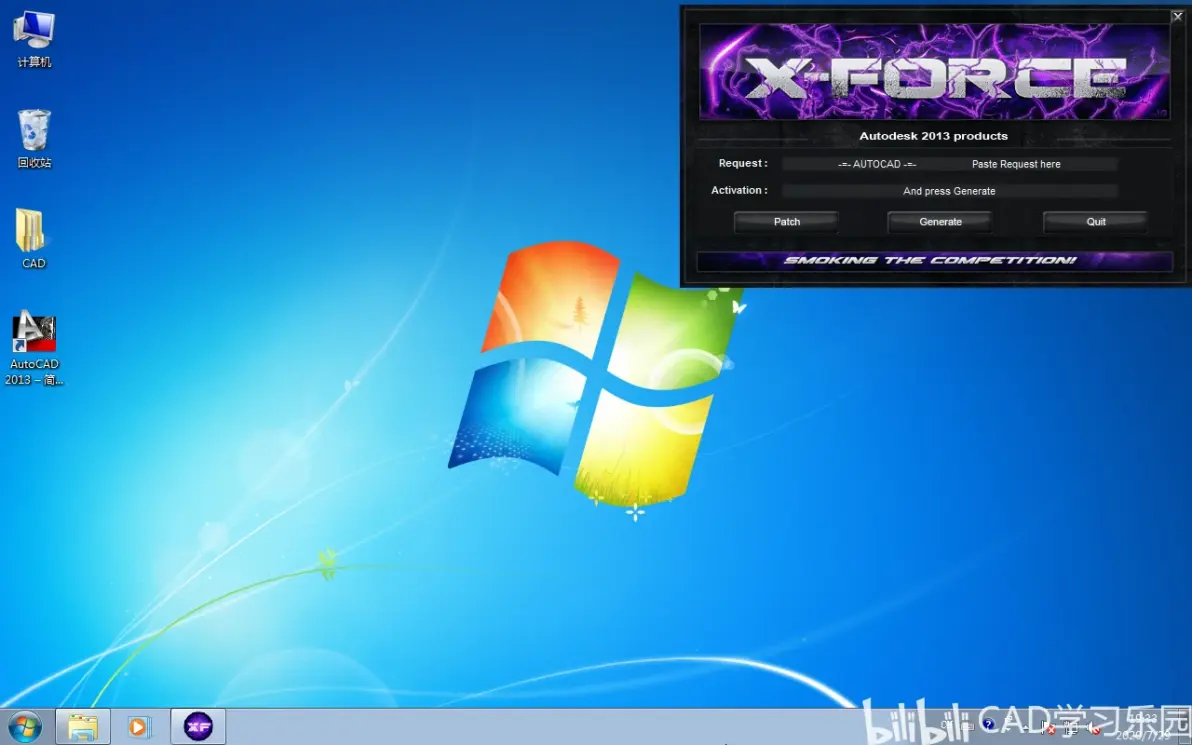The image size is (1192, 745).
Task: Select the AutoCAD 2013 desktop shortcut
Action: (x=34, y=347)
